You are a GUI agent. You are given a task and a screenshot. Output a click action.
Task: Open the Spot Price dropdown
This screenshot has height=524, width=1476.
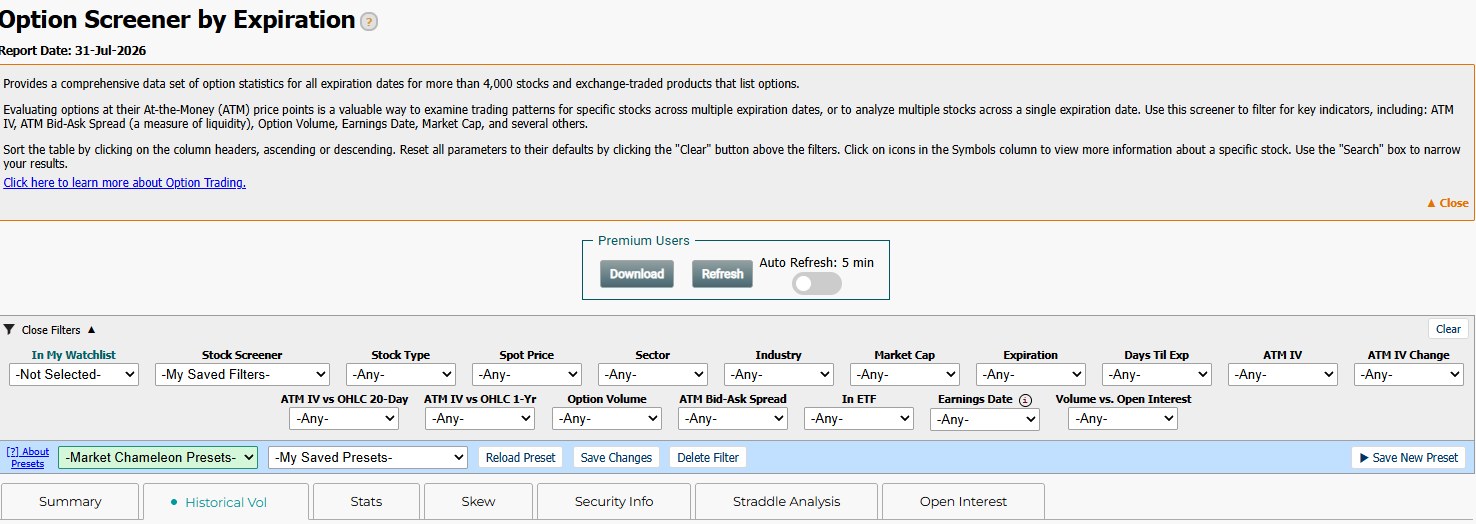(527, 374)
